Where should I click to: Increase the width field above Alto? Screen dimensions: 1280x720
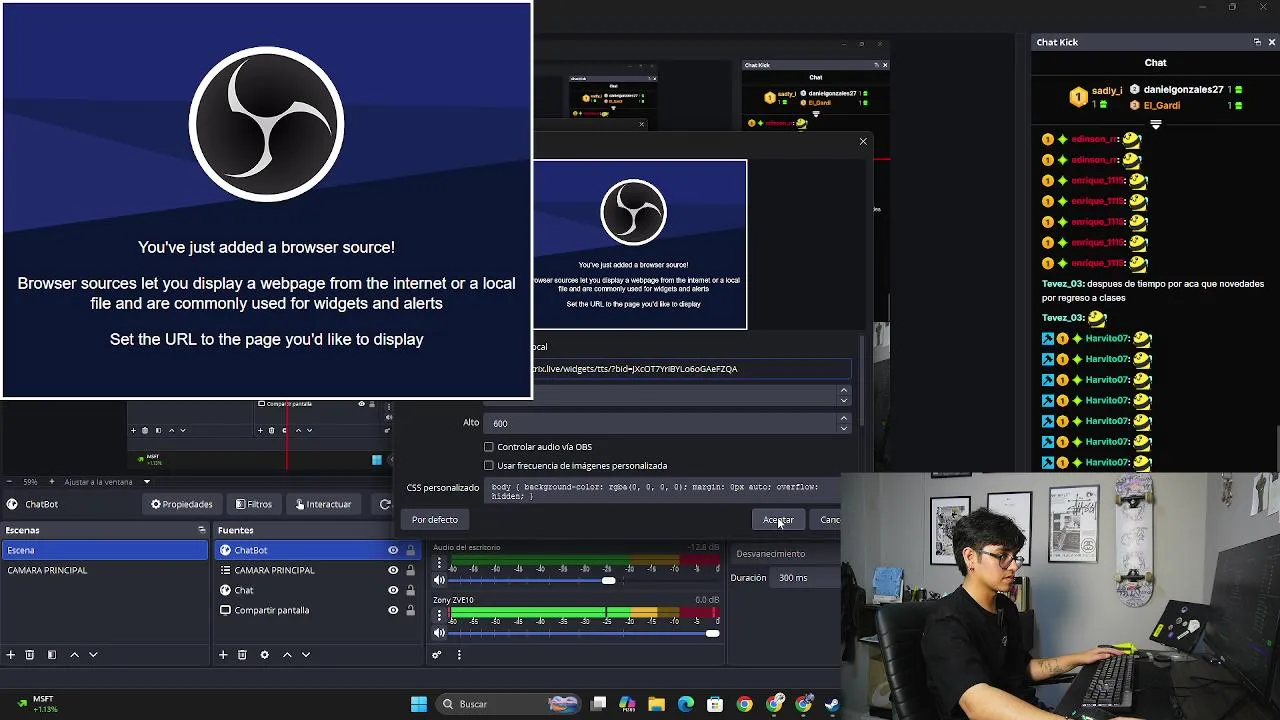844,390
